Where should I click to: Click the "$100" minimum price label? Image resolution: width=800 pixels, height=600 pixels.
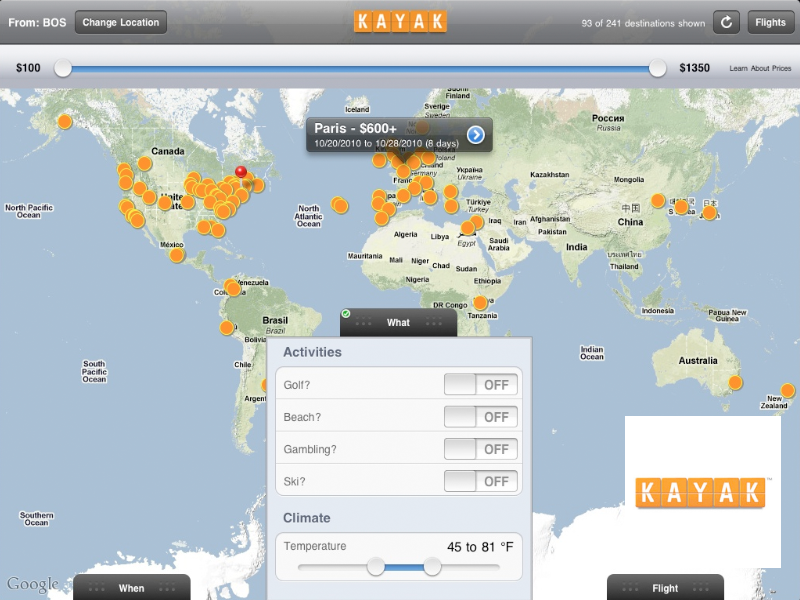coord(28,68)
